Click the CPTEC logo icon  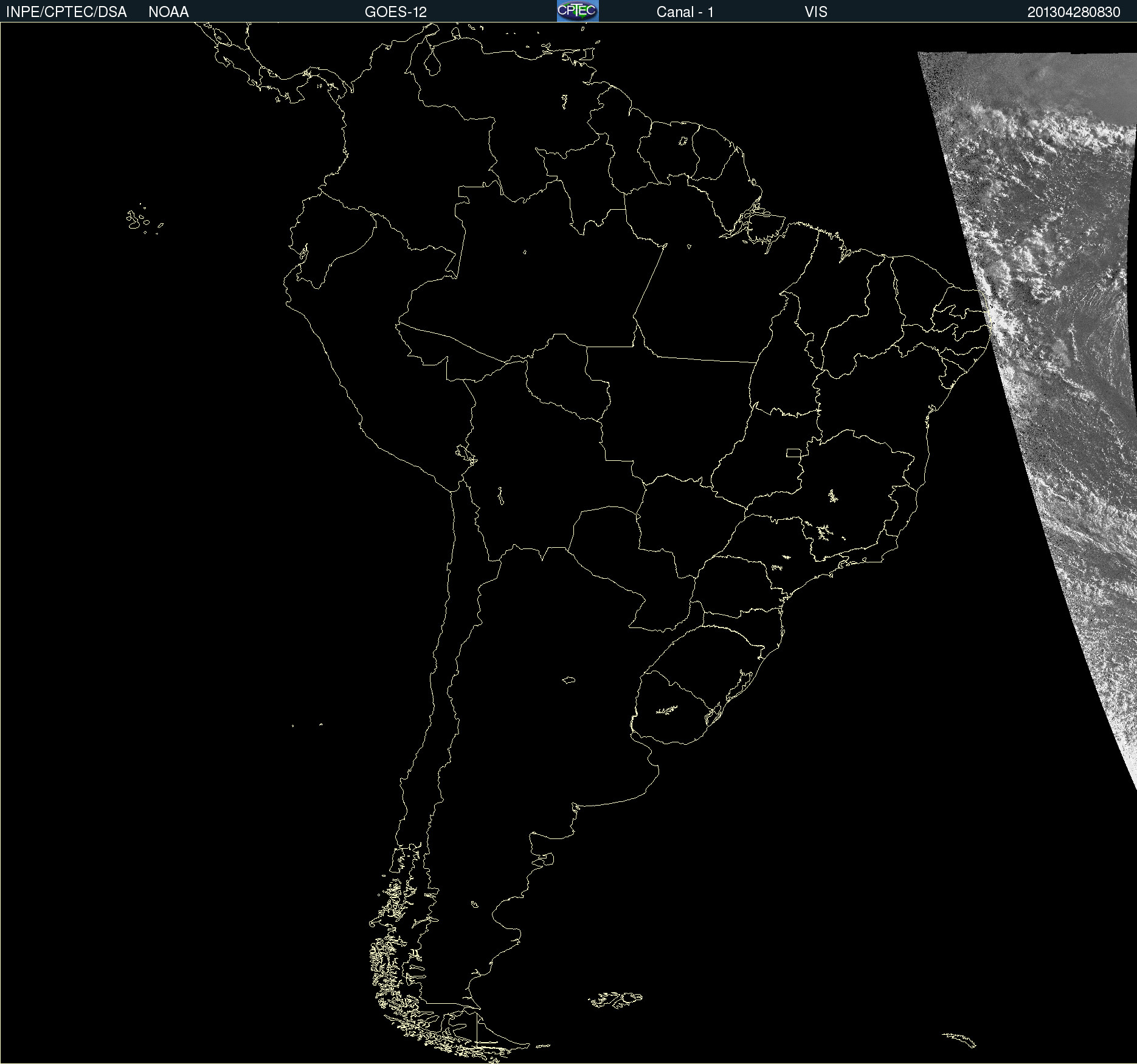578,11
